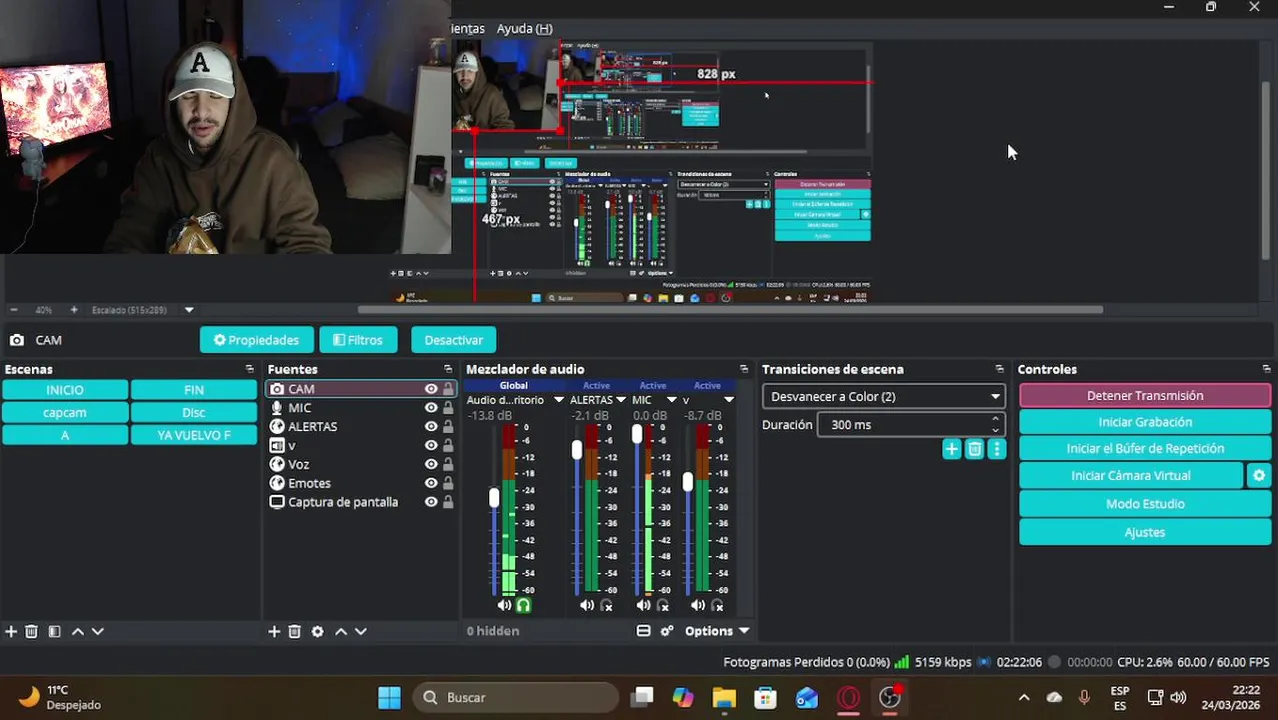Viewport: 1278px width, 720px height.
Task: Click the Duración 300 ms field
Action: point(910,425)
